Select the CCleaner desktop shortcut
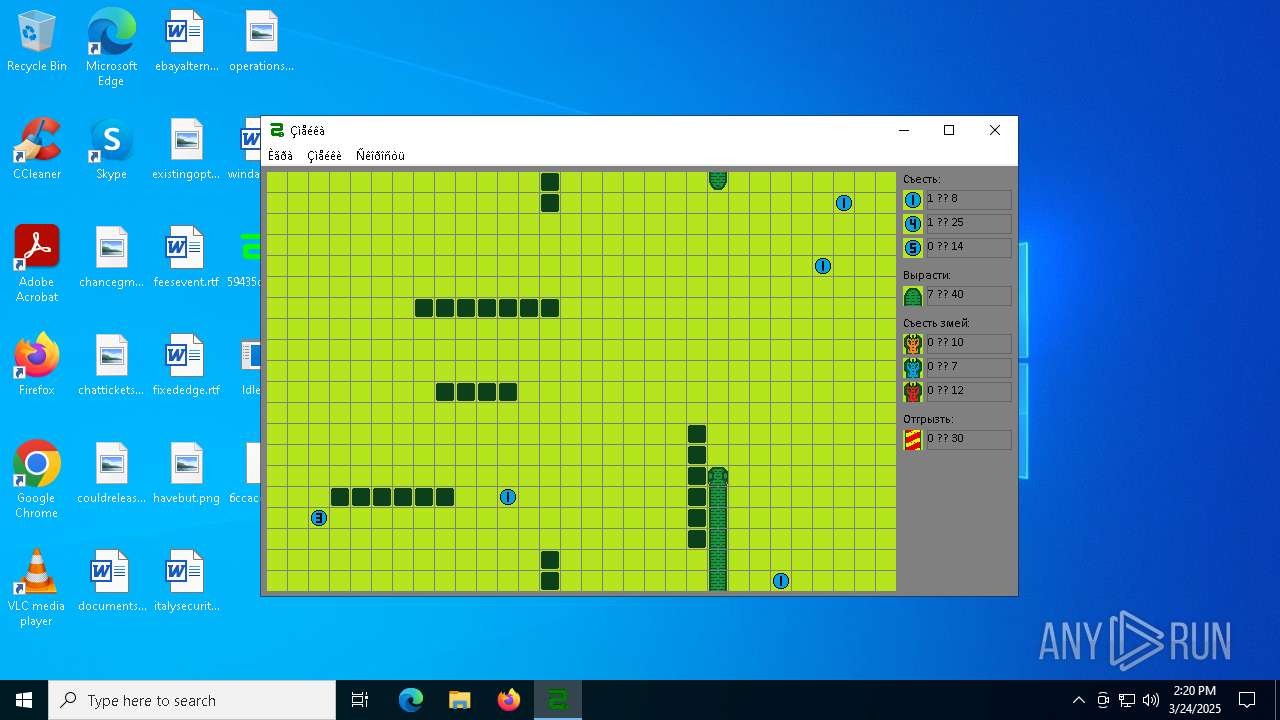 click(37, 149)
